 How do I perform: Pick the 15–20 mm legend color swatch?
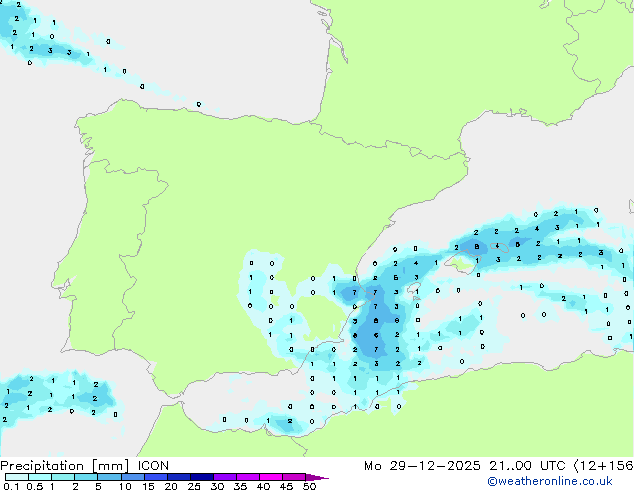point(156,477)
